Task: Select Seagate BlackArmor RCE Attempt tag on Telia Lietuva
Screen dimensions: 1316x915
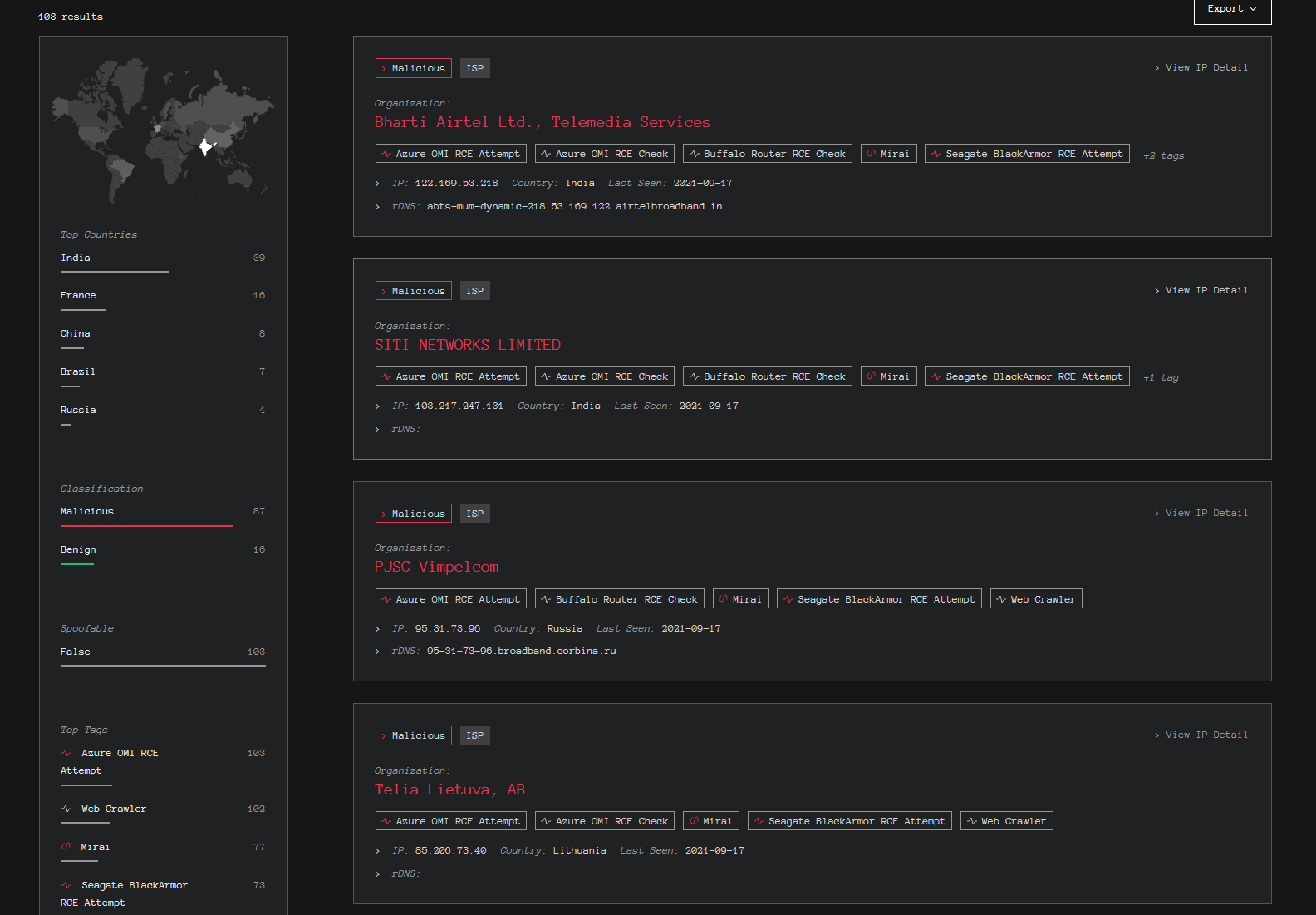Action: [850, 821]
